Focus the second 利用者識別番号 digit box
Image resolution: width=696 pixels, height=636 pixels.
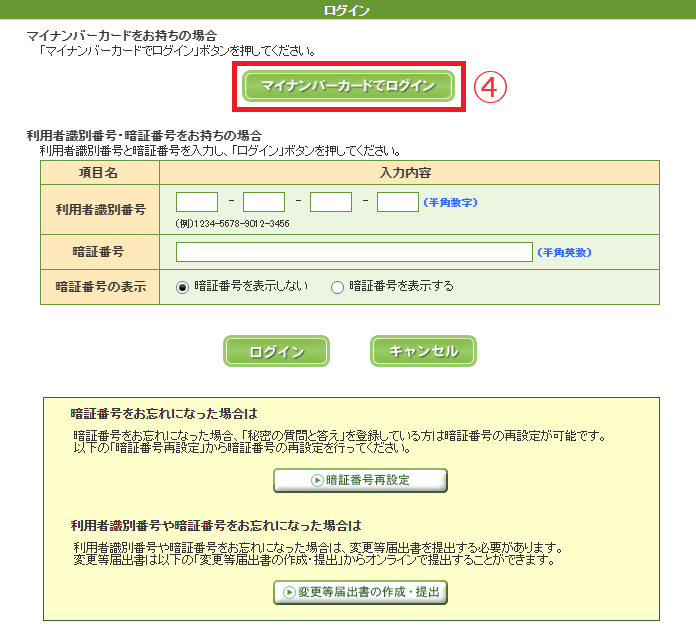point(264,202)
